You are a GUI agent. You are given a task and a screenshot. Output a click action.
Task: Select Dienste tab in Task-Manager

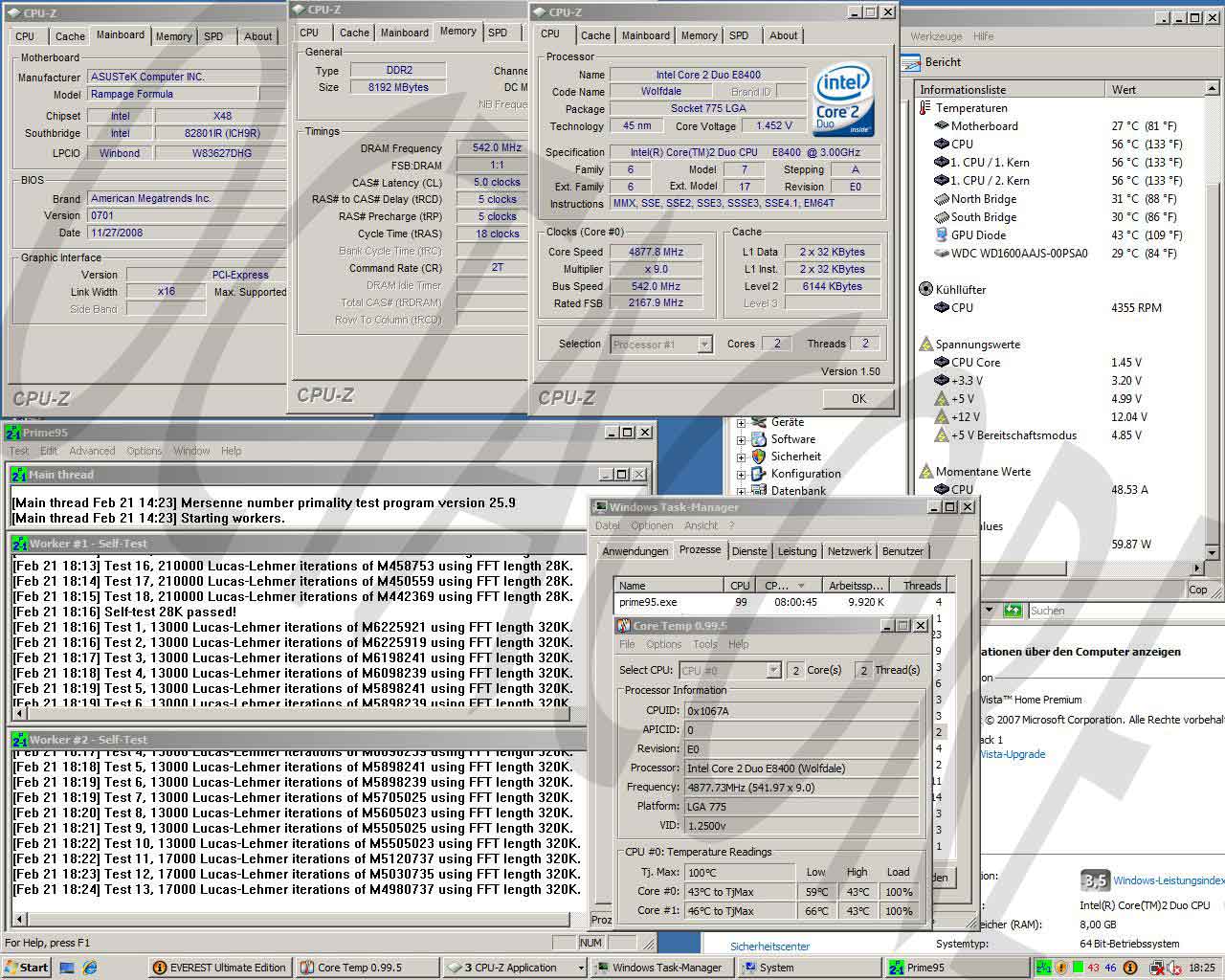pyautogui.click(x=749, y=551)
